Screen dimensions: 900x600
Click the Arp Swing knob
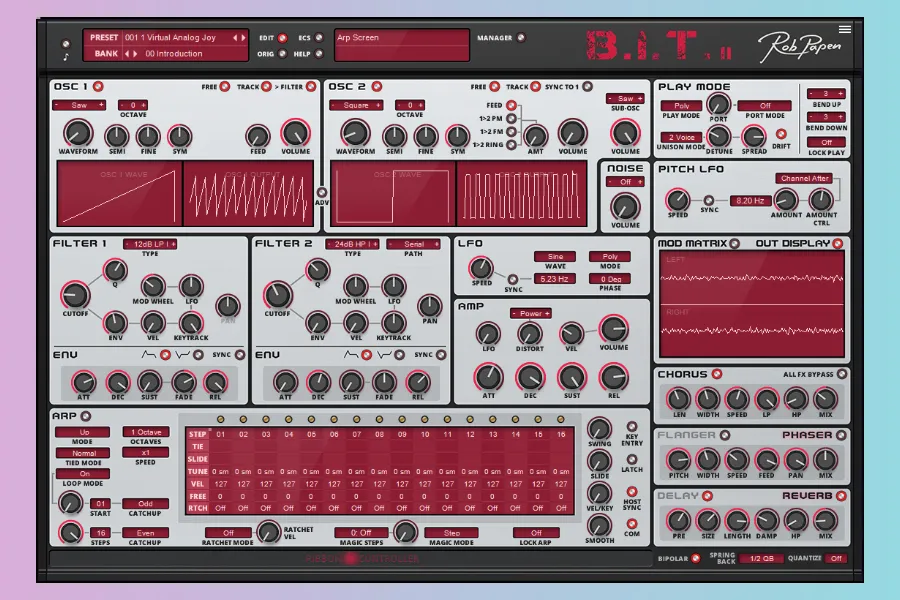pyautogui.click(x=599, y=428)
